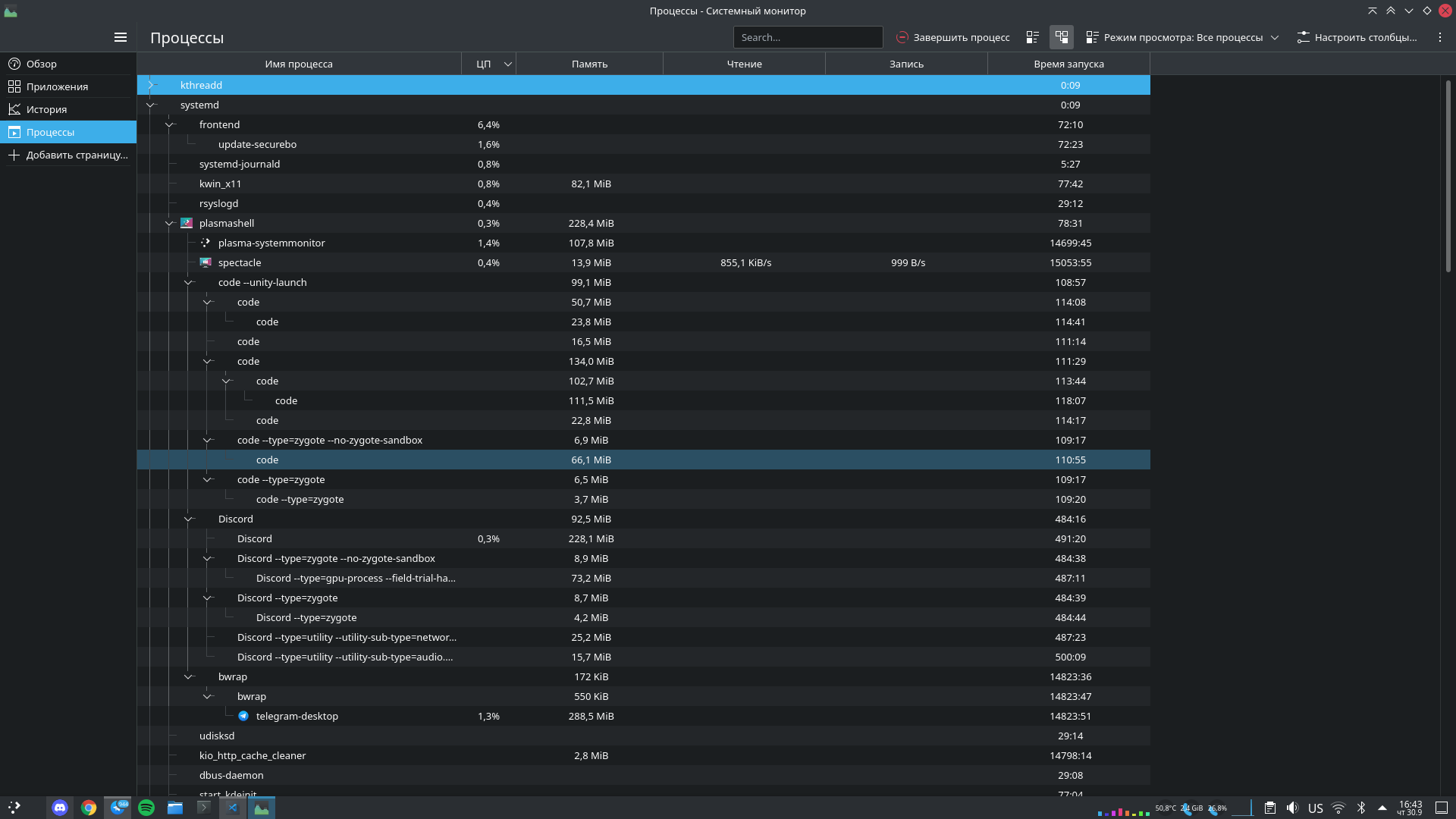Open the История page
Screen dimensions: 1456x819
click(x=68, y=109)
